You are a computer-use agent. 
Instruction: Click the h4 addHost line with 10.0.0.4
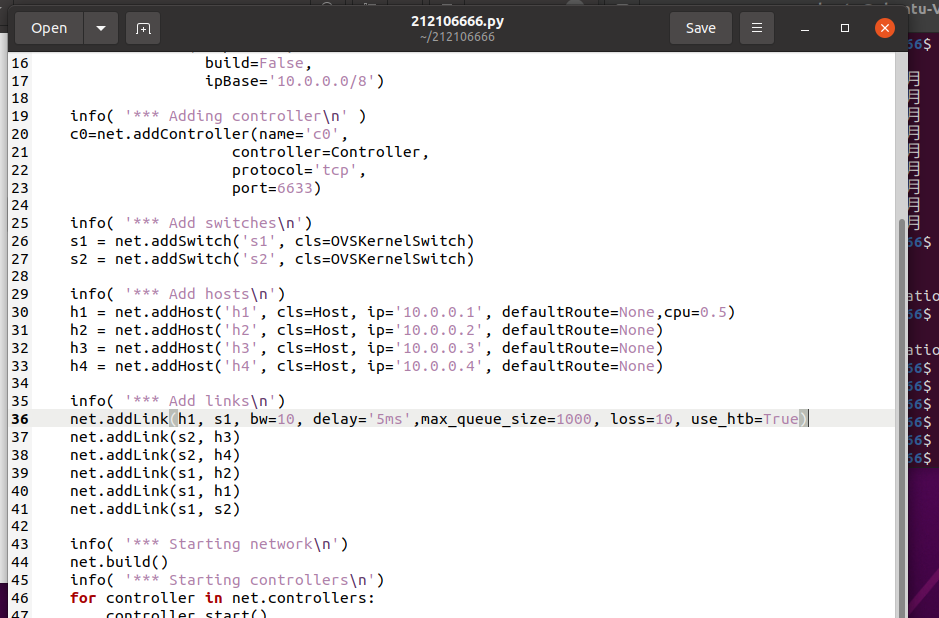click(x=366, y=366)
